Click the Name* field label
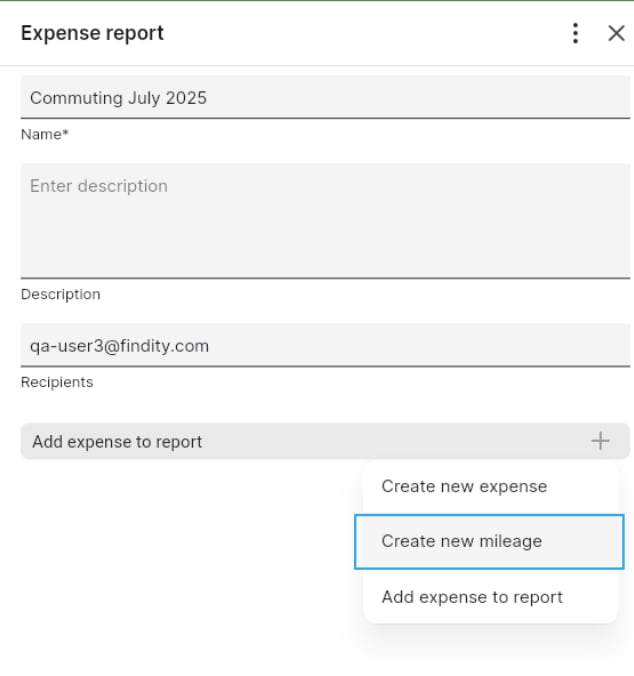This screenshot has height=676, width=634. [45, 135]
